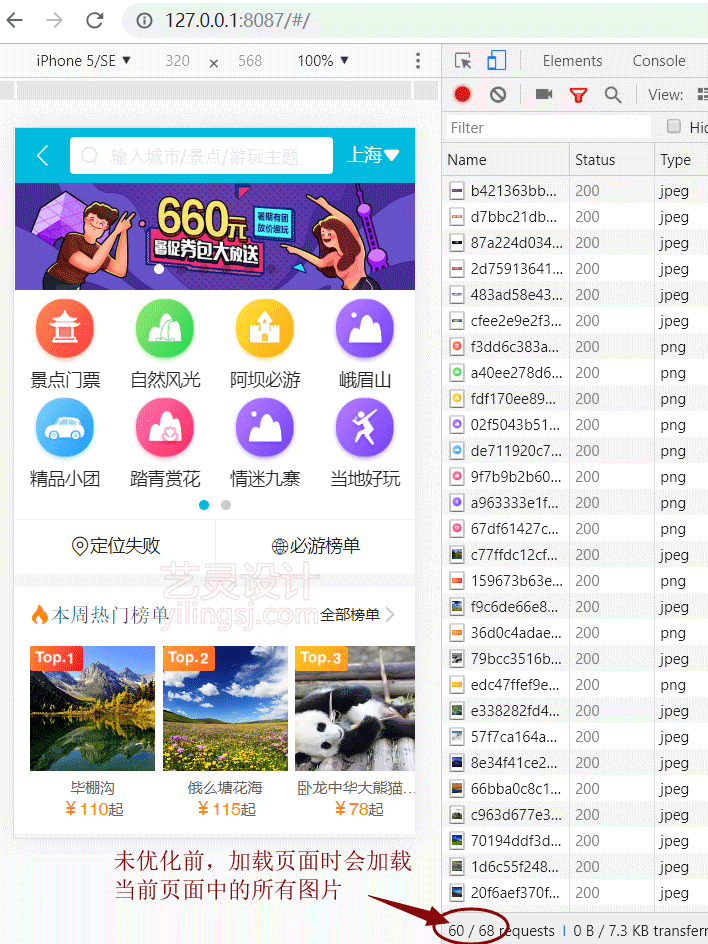Reload the page with refresh icon

pyautogui.click(x=95, y=20)
